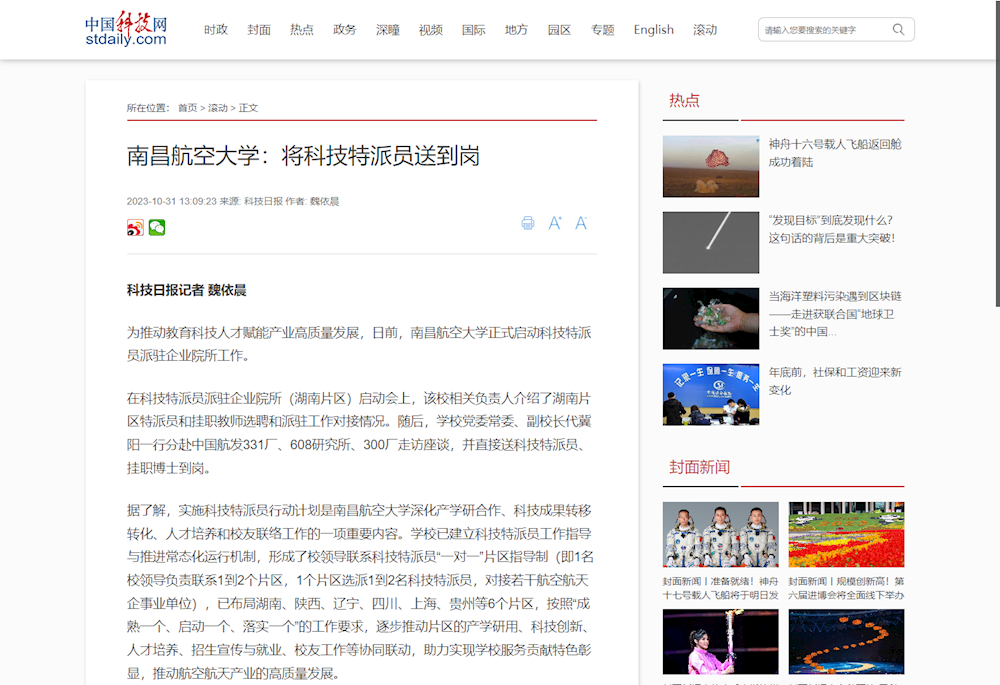Image resolution: width=1000 pixels, height=685 pixels.
Task: Print the article using the printer icon
Action: tap(528, 223)
